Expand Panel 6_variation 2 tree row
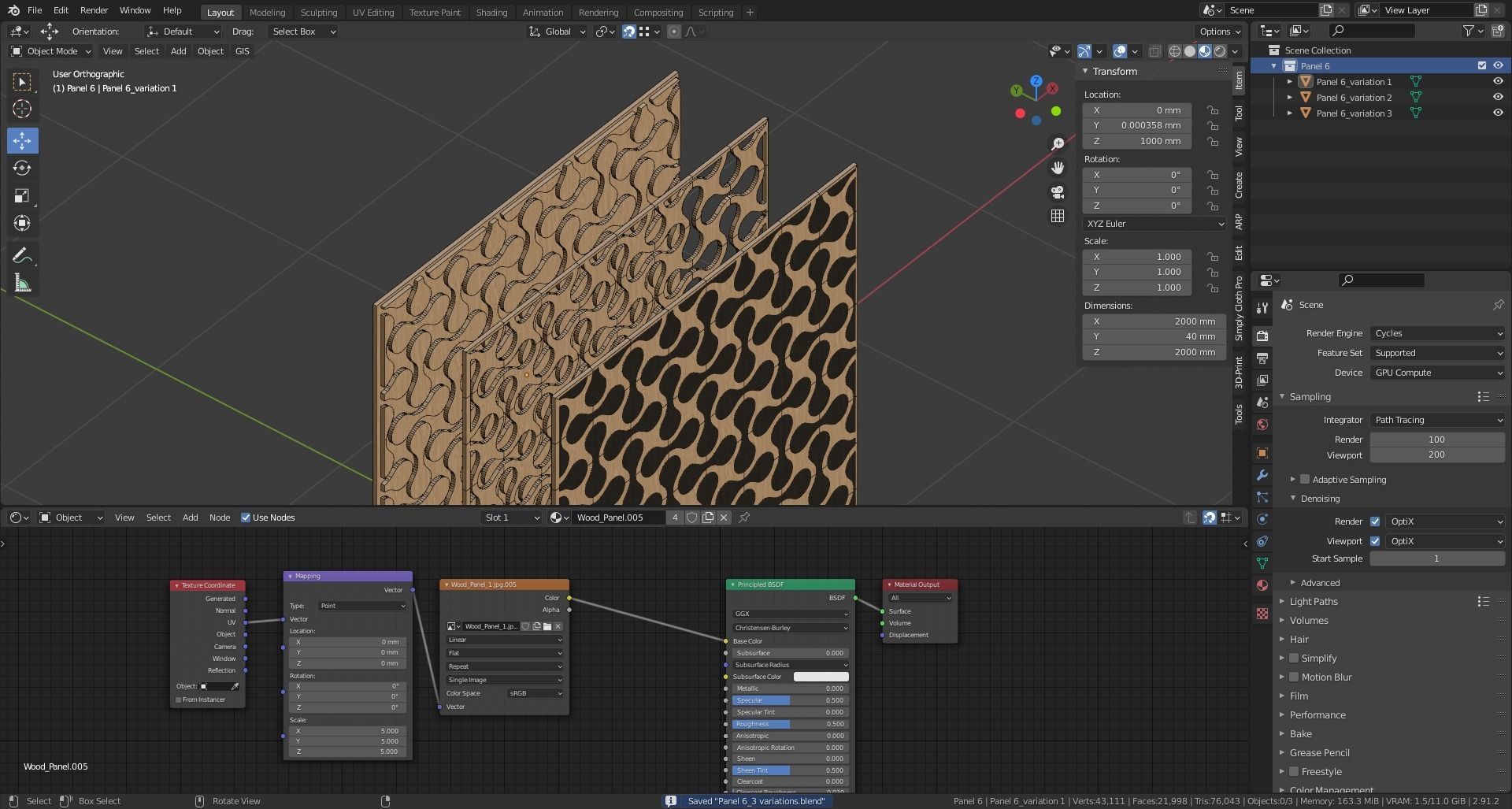This screenshot has height=809, width=1512. 1290,98
